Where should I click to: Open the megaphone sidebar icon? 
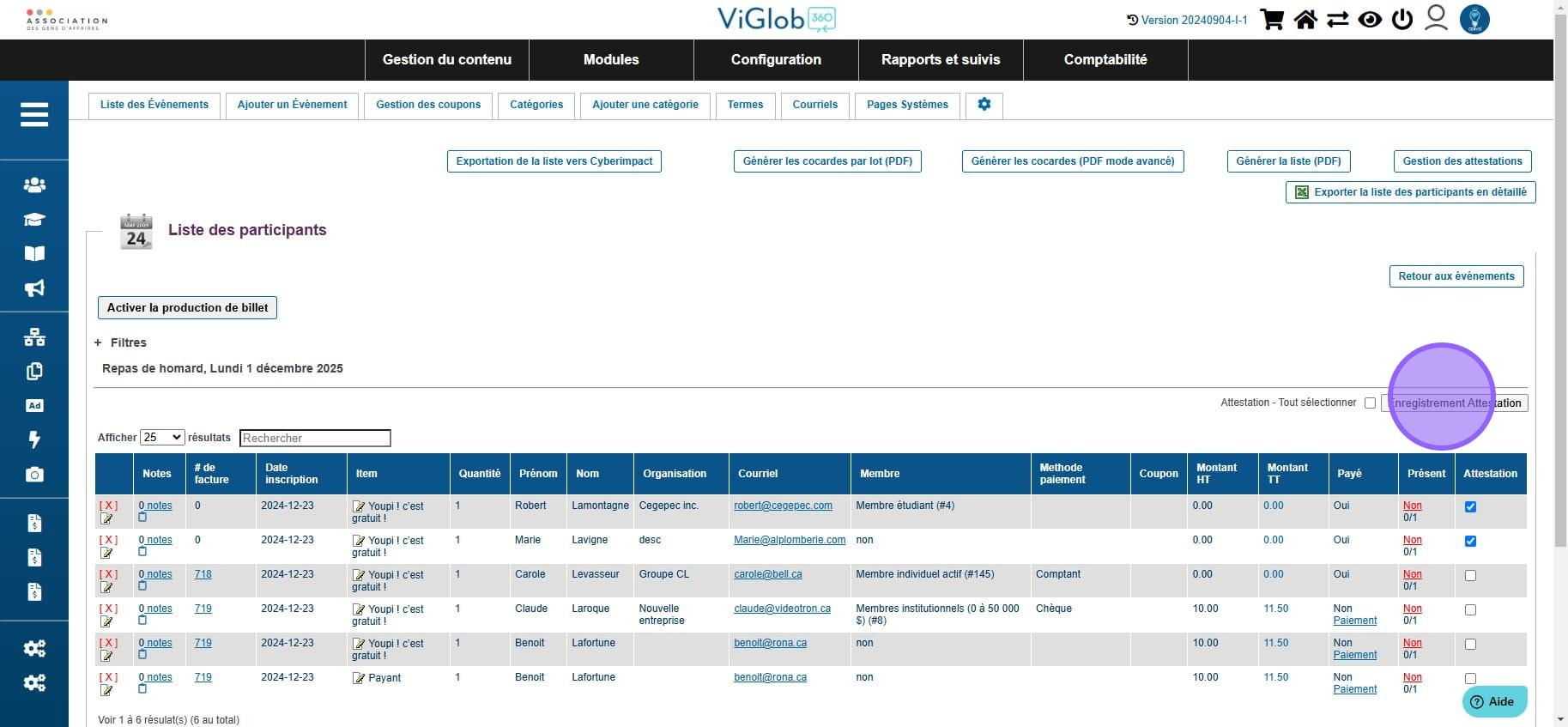[34, 288]
